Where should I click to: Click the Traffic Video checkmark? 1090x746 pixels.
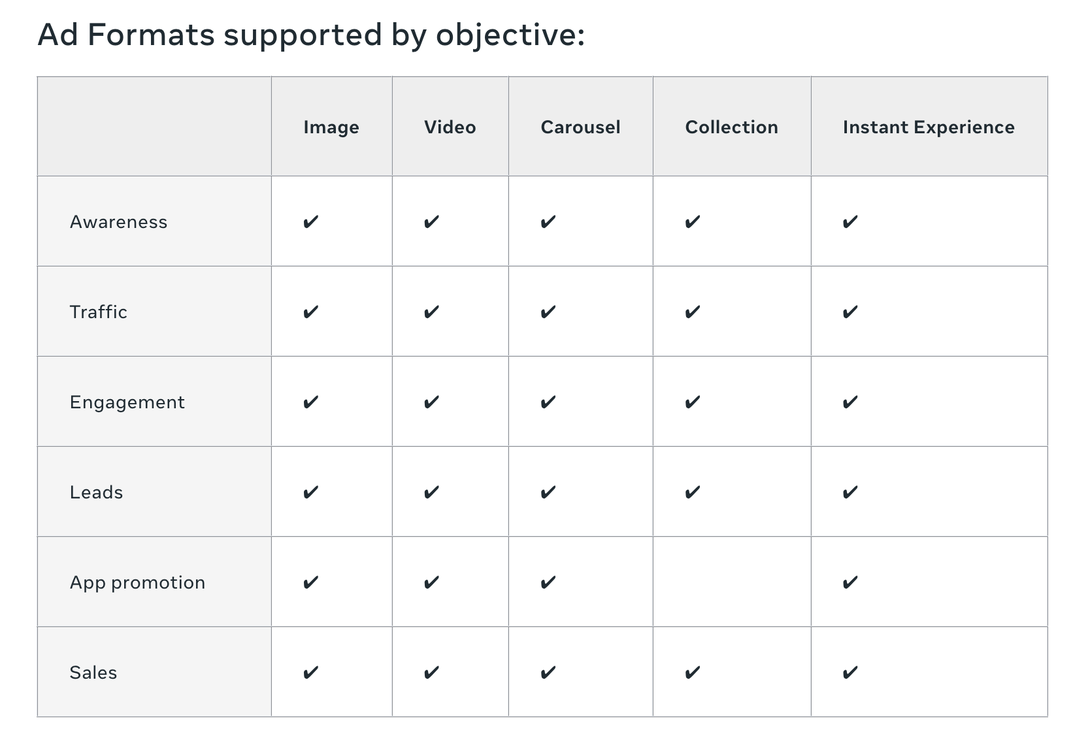(431, 312)
